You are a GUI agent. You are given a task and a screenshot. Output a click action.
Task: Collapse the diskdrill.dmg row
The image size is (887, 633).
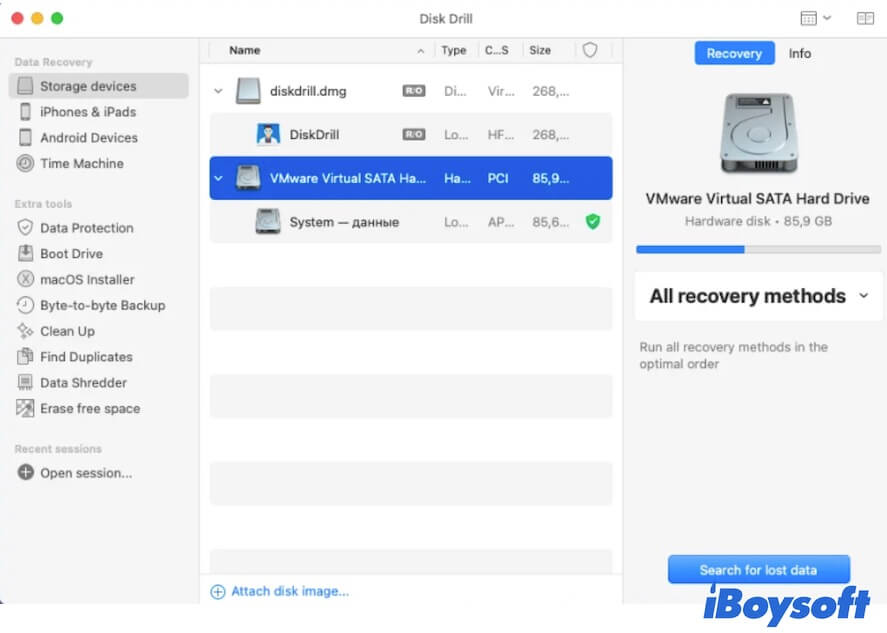[218, 91]
